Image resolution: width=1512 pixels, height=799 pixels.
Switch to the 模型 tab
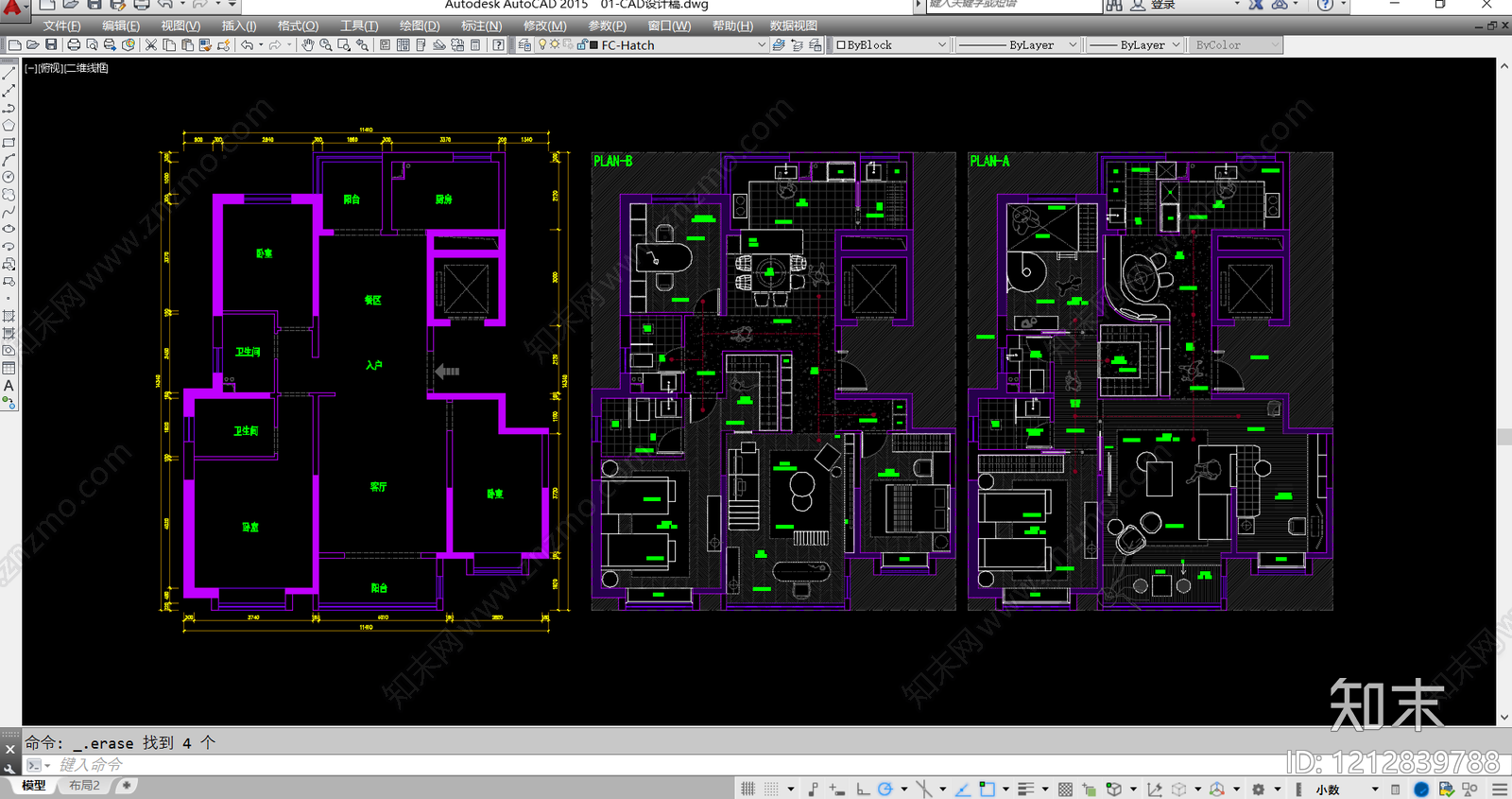pyautogui.click(x=34, y=786)
